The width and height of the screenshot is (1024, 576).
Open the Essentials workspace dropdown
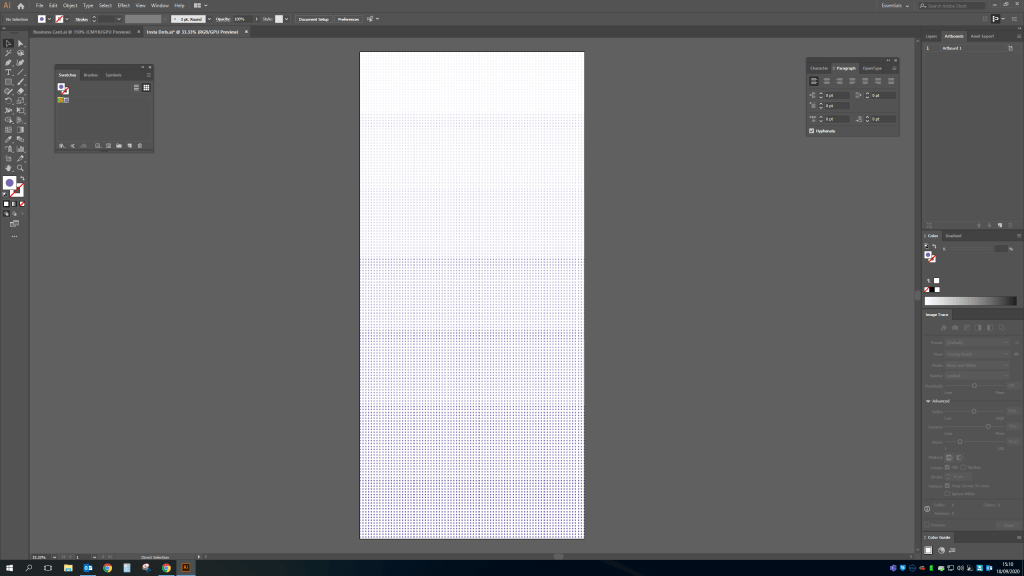click(x=893, y=6)
